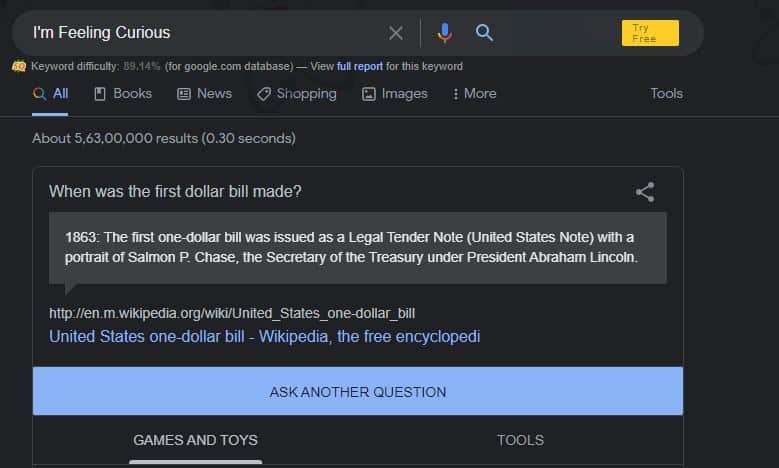Clear the search box with X icon
The height and width of the screenshot is (468, 779).
(395, 33)
